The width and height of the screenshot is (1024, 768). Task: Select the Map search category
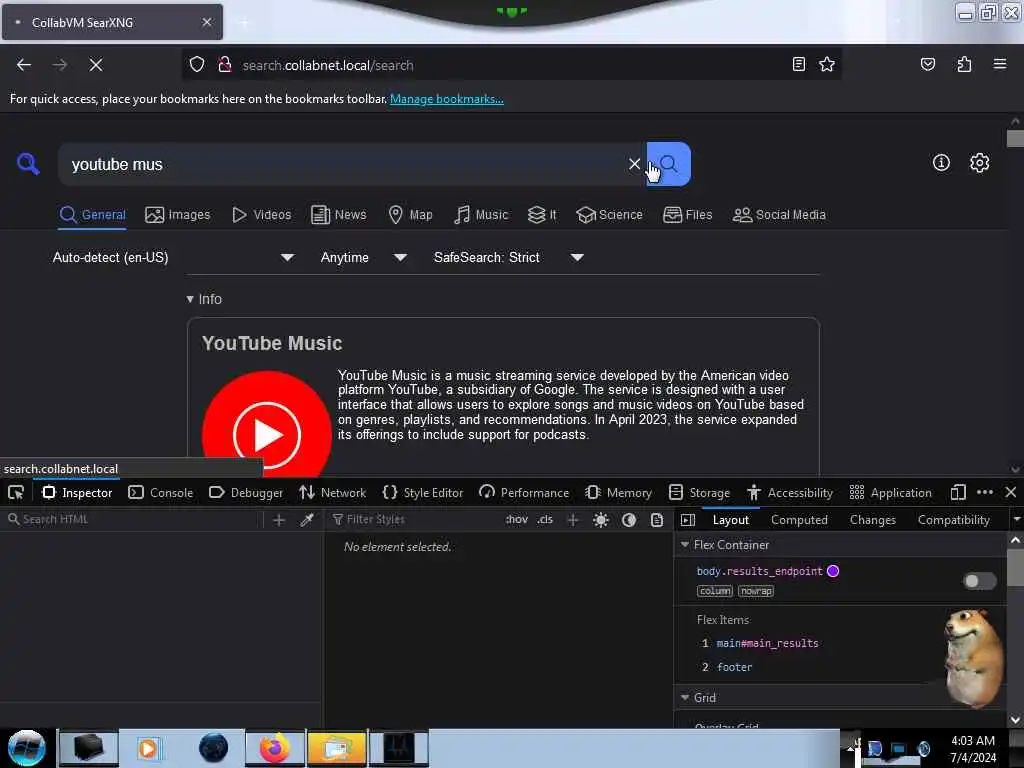coord(410,215)
